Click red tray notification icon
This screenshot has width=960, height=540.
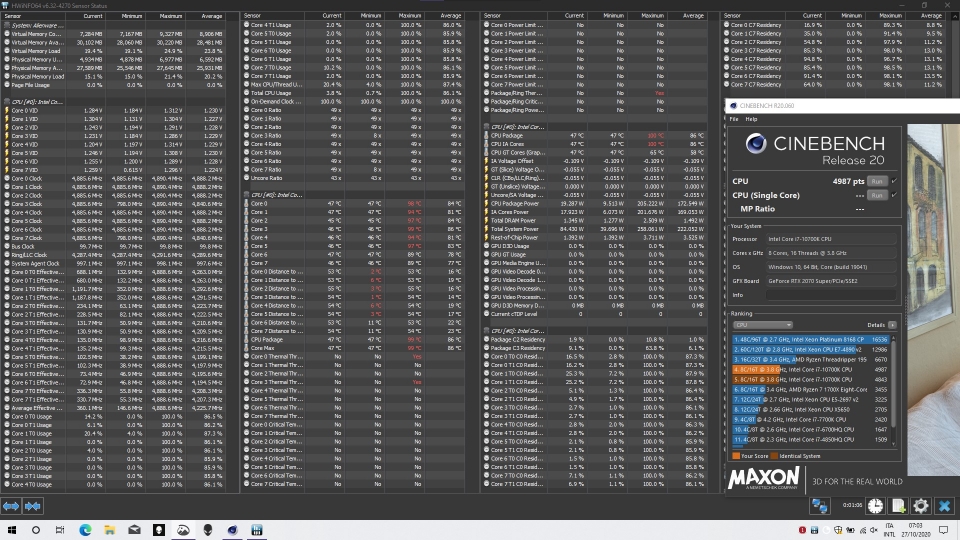tap(802, 530)
